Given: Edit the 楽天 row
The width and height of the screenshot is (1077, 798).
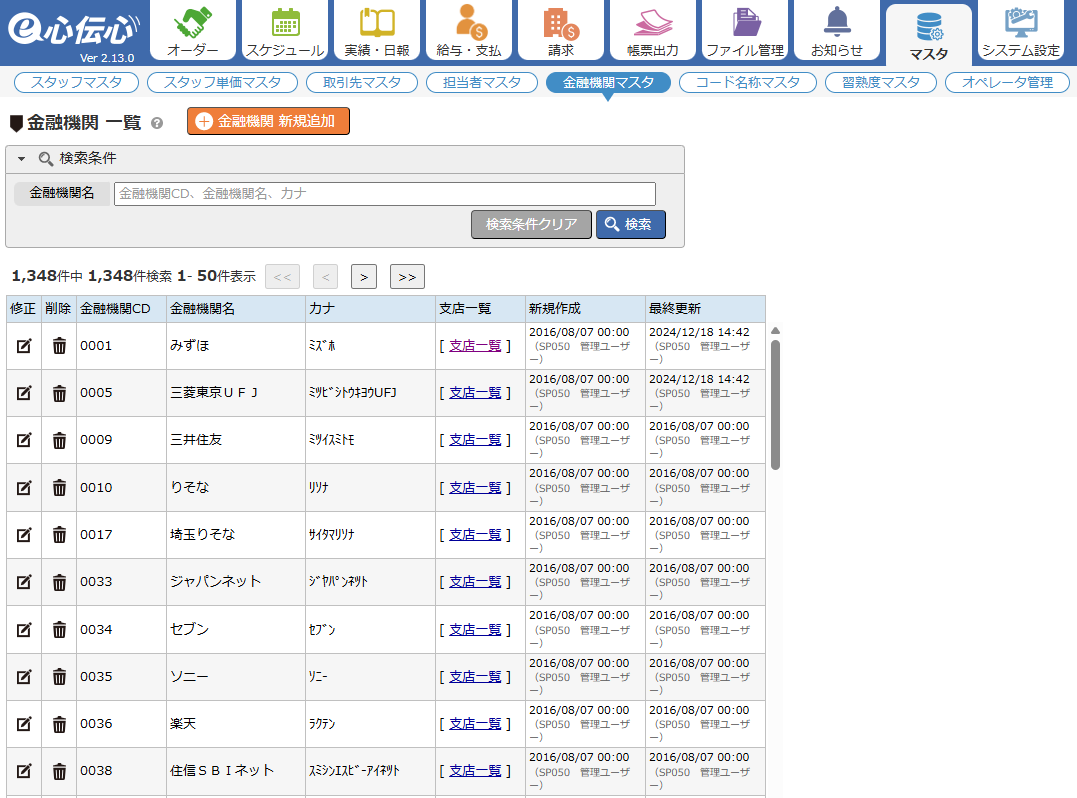Looking at the screenshot, I should [24, 723].
